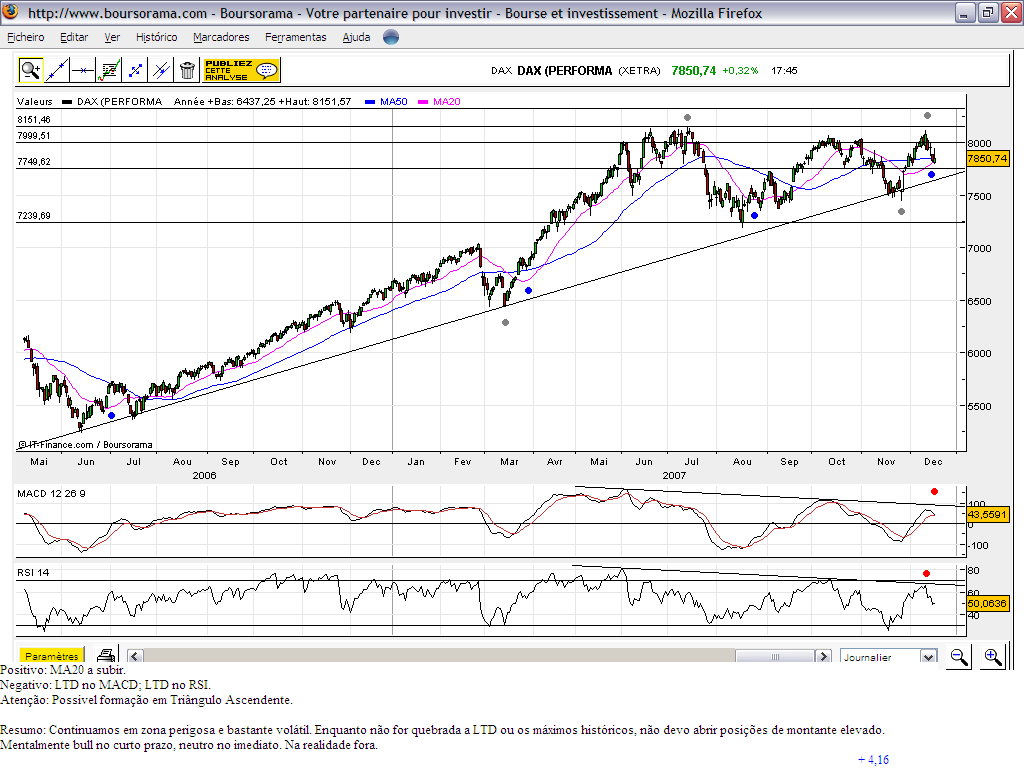Restore down the Firefox window

point(988,12)
